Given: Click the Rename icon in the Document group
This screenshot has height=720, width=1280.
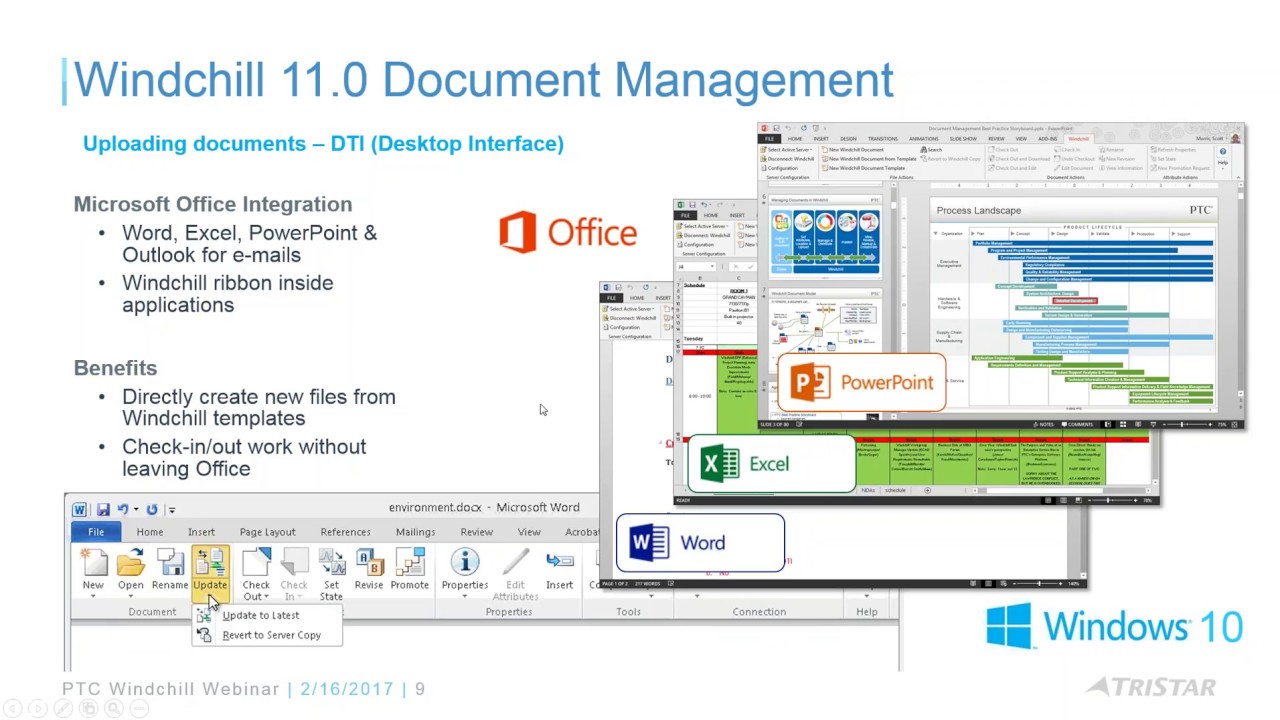Looking at the screenshot, I should pos(170,562).
